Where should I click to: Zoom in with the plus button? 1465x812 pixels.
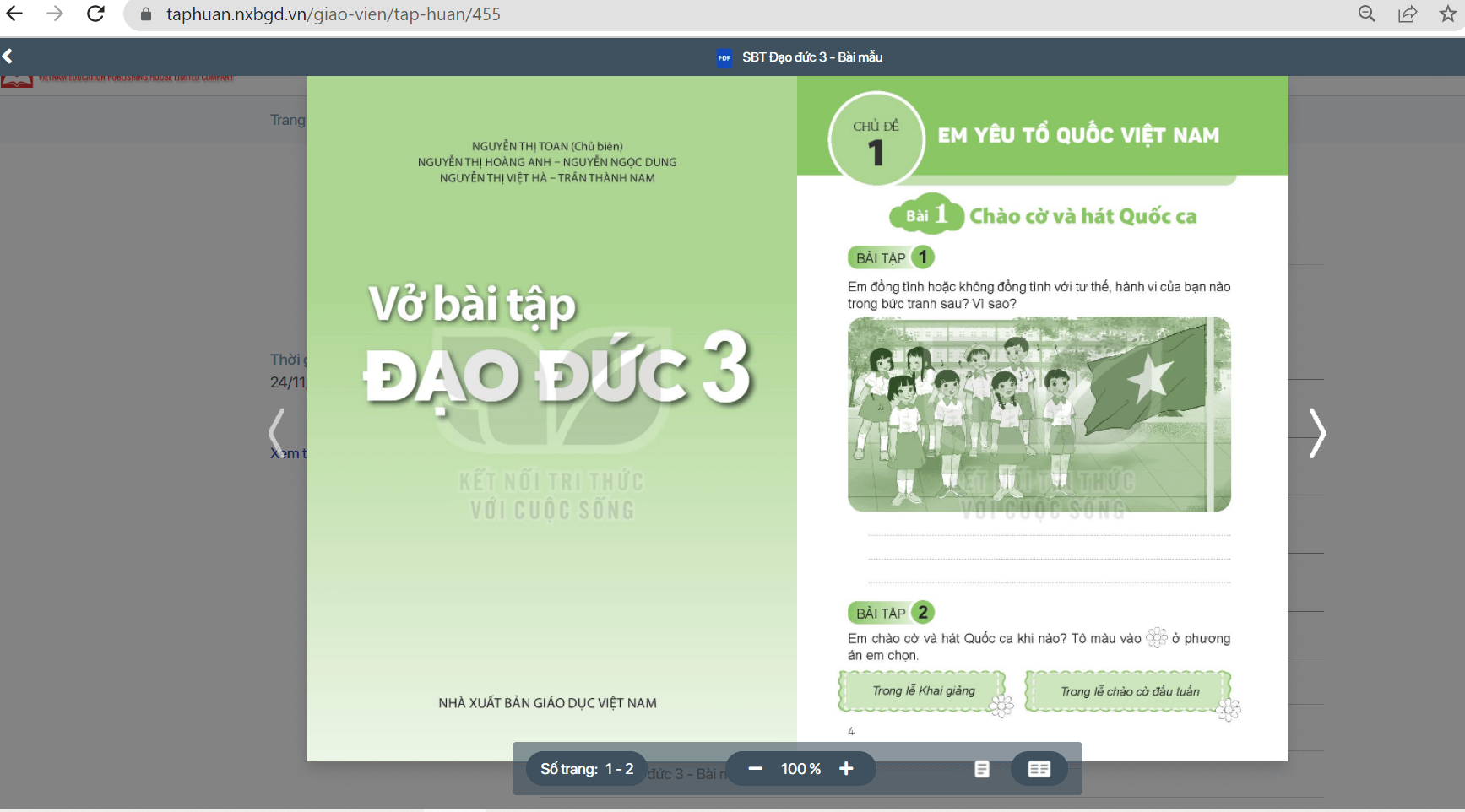point(846,769)
